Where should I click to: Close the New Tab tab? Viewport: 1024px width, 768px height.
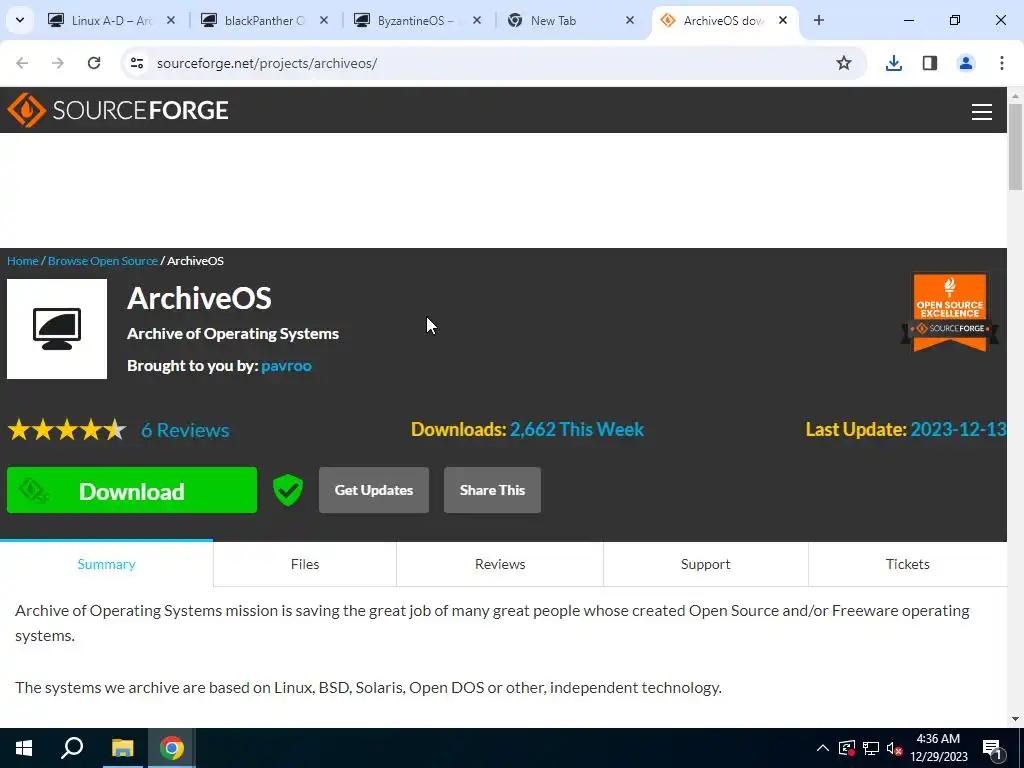630,20
